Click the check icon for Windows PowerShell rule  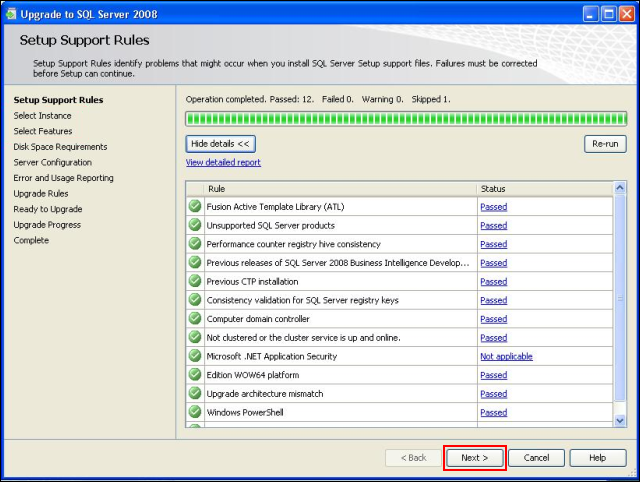tap(195, 412)
